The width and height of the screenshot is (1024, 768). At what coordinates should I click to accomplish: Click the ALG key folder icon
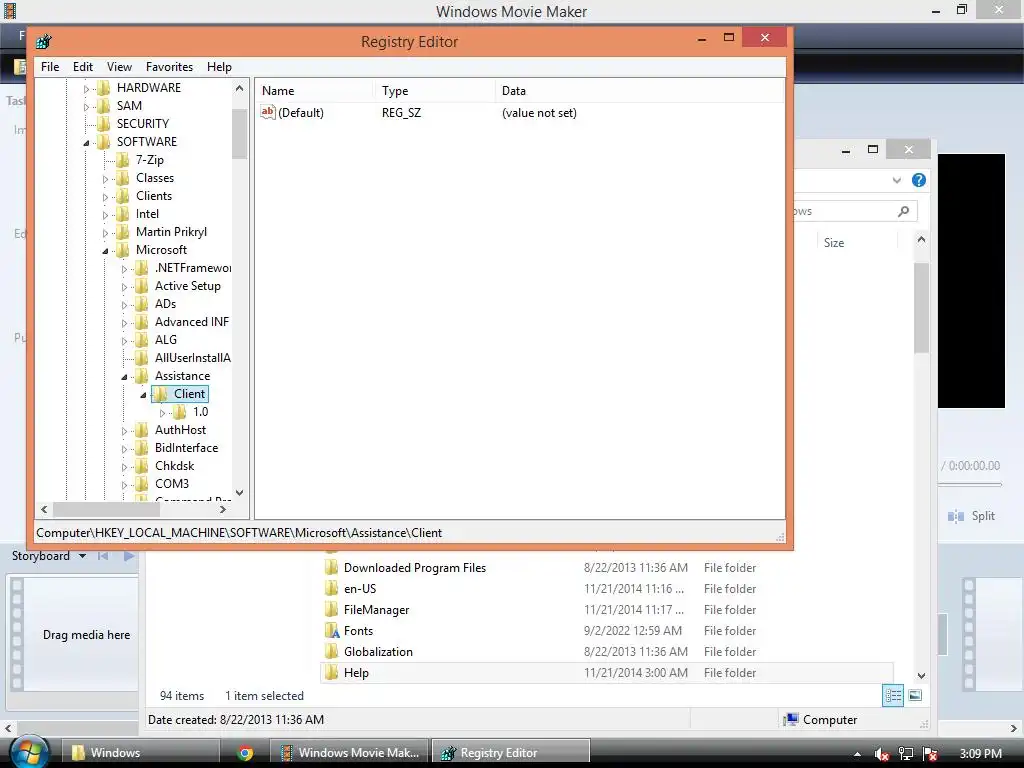pyautogui.click(x=141, y=340)
